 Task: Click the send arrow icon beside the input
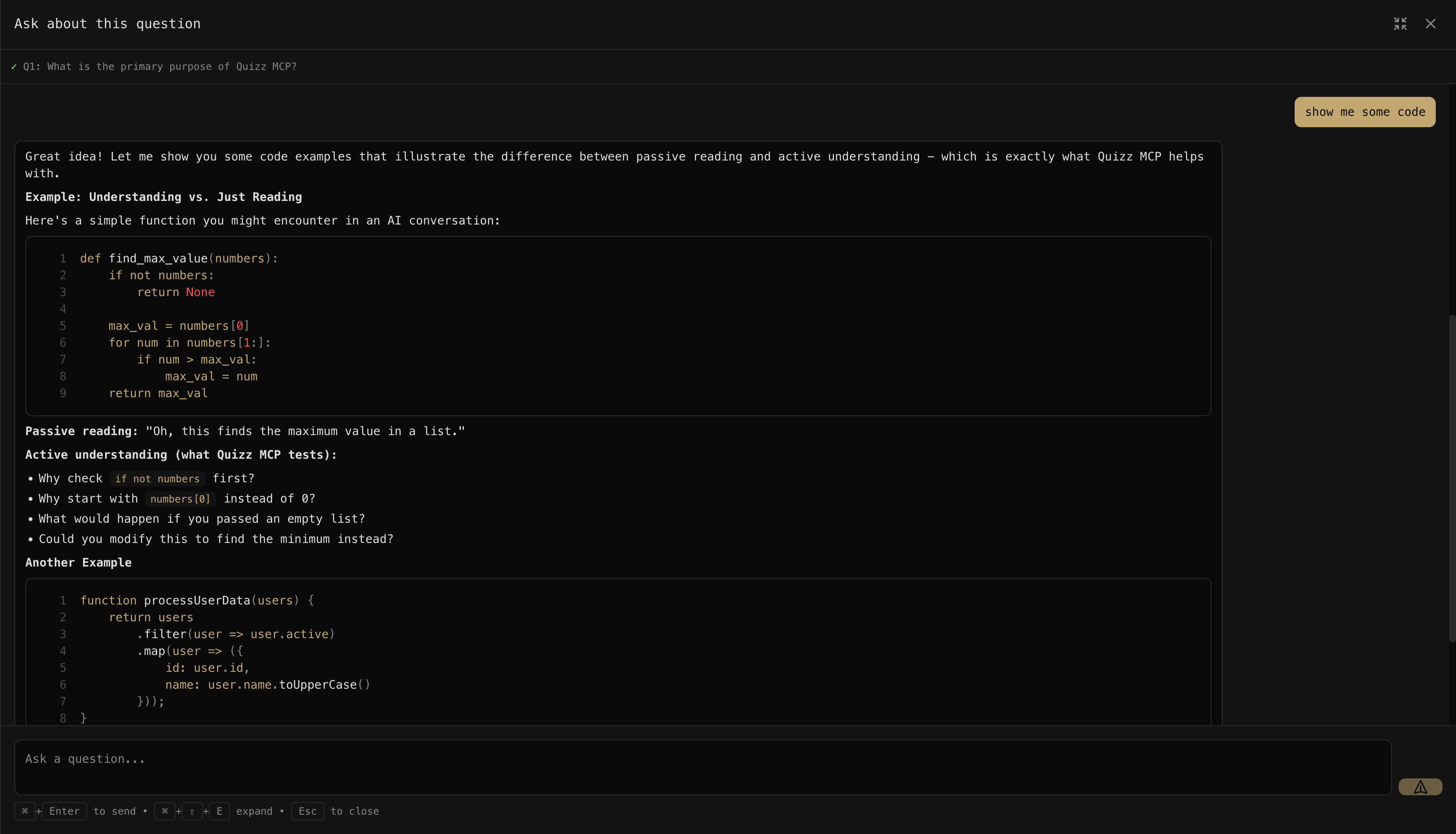pyautogui.click(x=1421, y=786)
